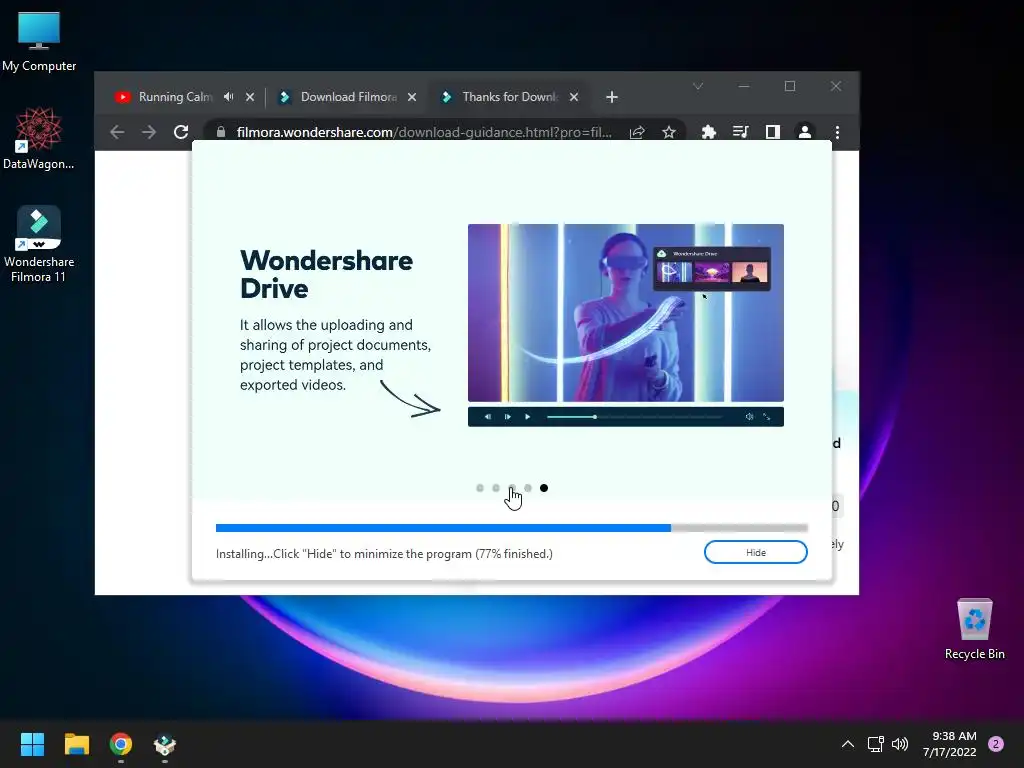Click the installing status text
Image resolution: width=1024 pixels, height=768 pixels.
pyautogui.click(x=384, y=554)
